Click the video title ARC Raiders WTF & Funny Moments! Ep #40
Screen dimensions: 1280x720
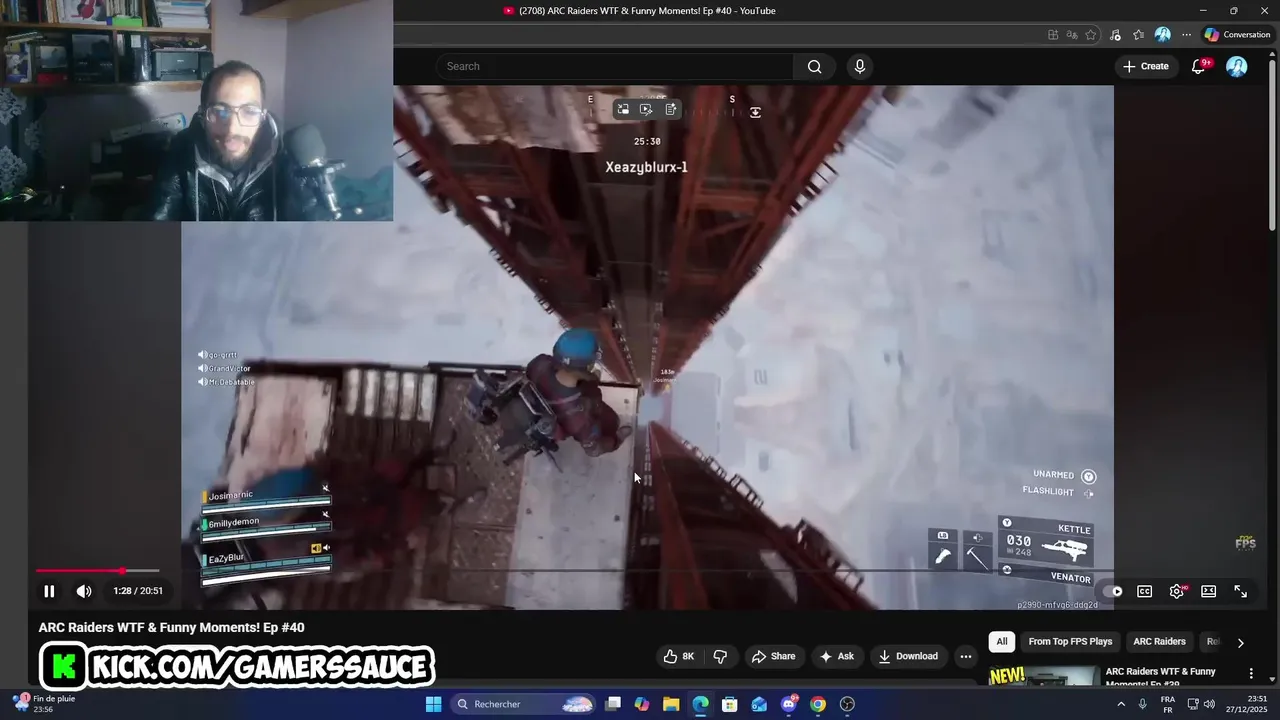click(171, 628)
